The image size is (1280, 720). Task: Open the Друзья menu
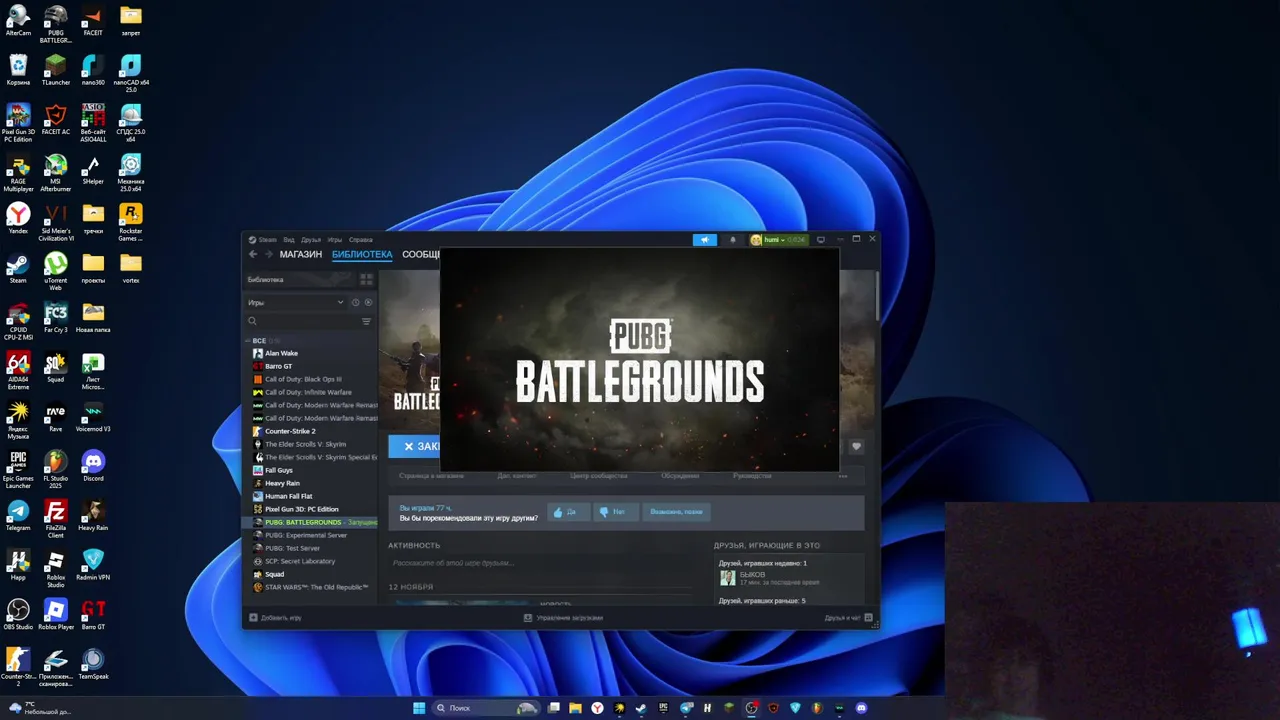click(x=311, y=240)
